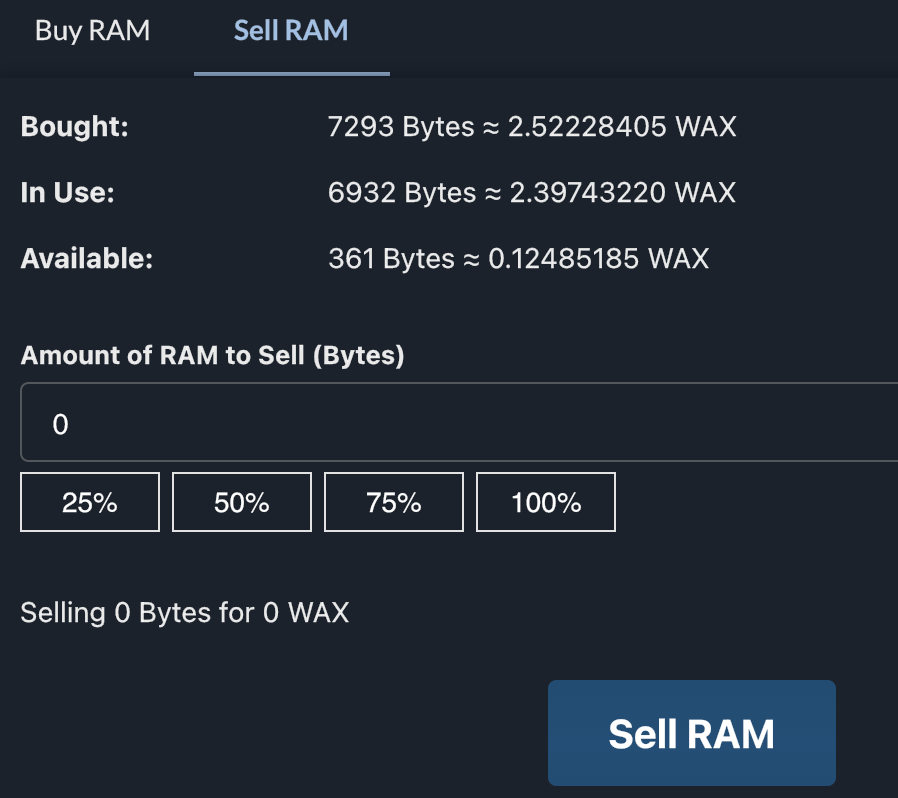Click the blue Sell RAM button

692,733
